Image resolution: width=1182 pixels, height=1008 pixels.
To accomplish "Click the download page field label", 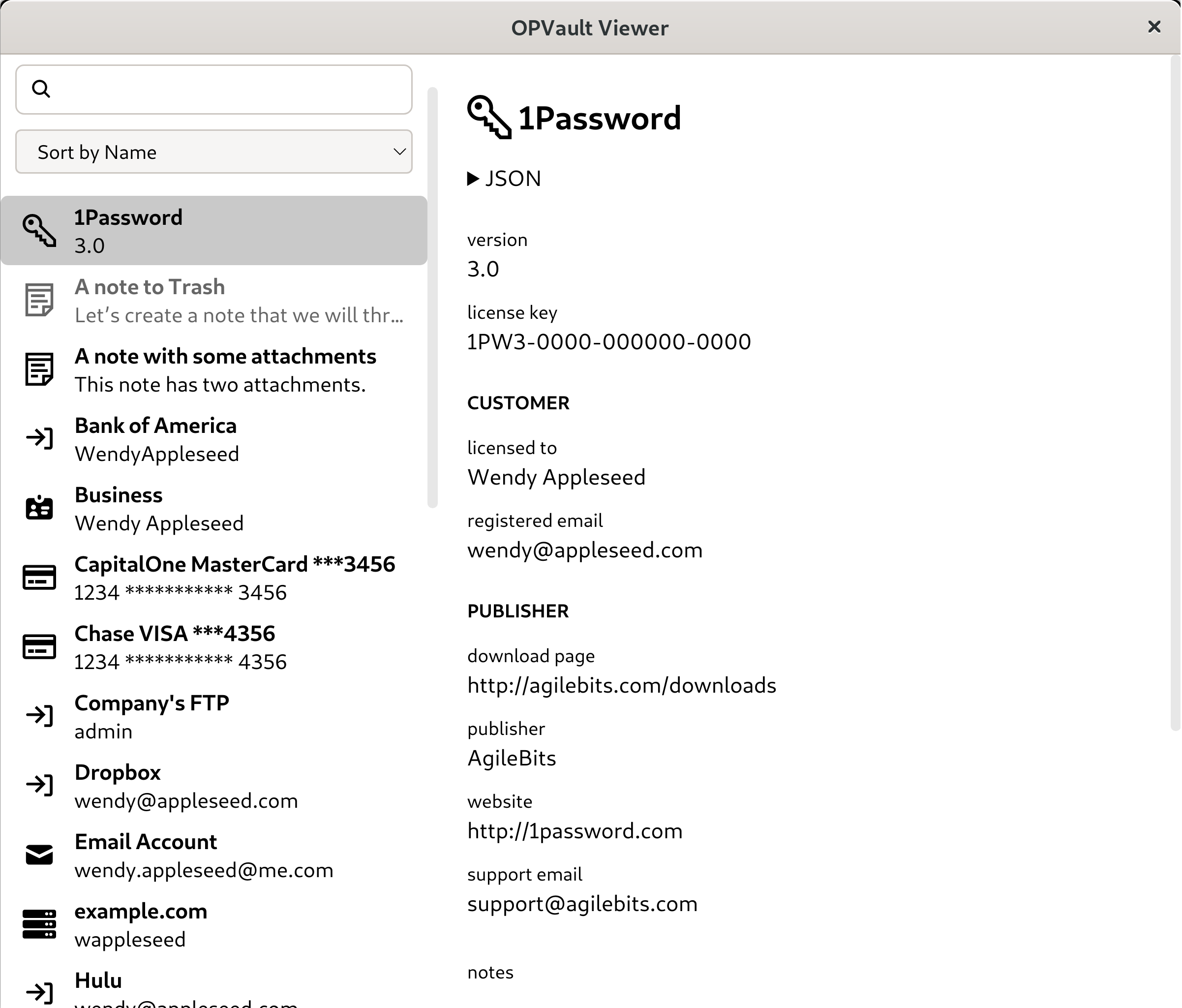I will tap(531, 657).
